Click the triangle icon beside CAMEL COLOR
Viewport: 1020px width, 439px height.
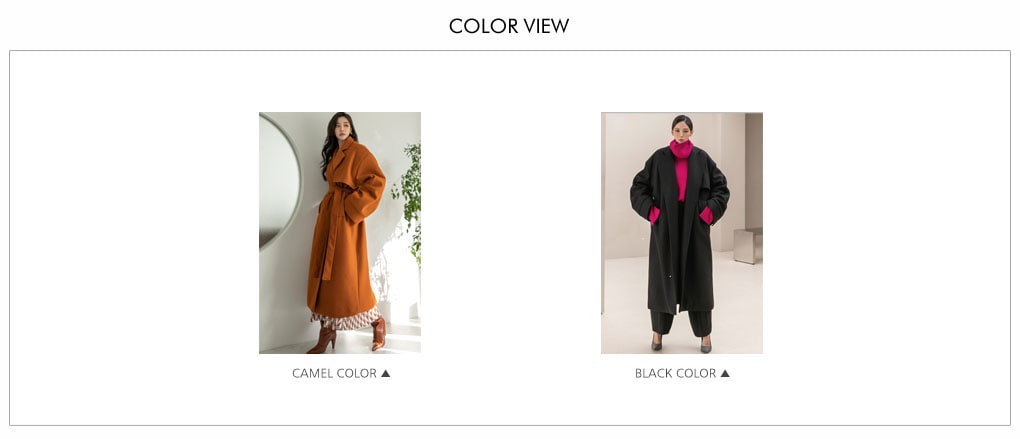[385, 373]
